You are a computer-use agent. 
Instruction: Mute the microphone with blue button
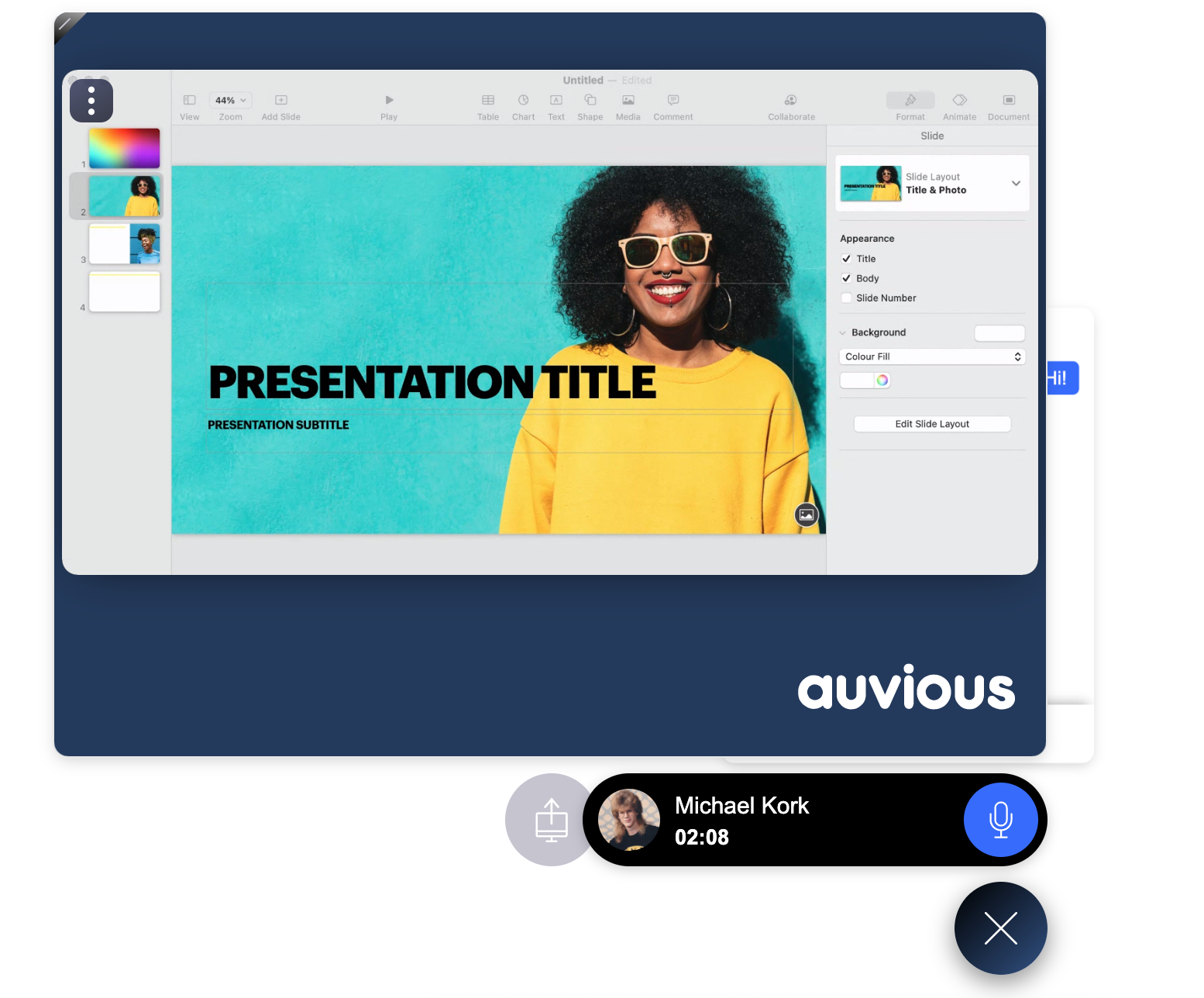pos(1000,820)
